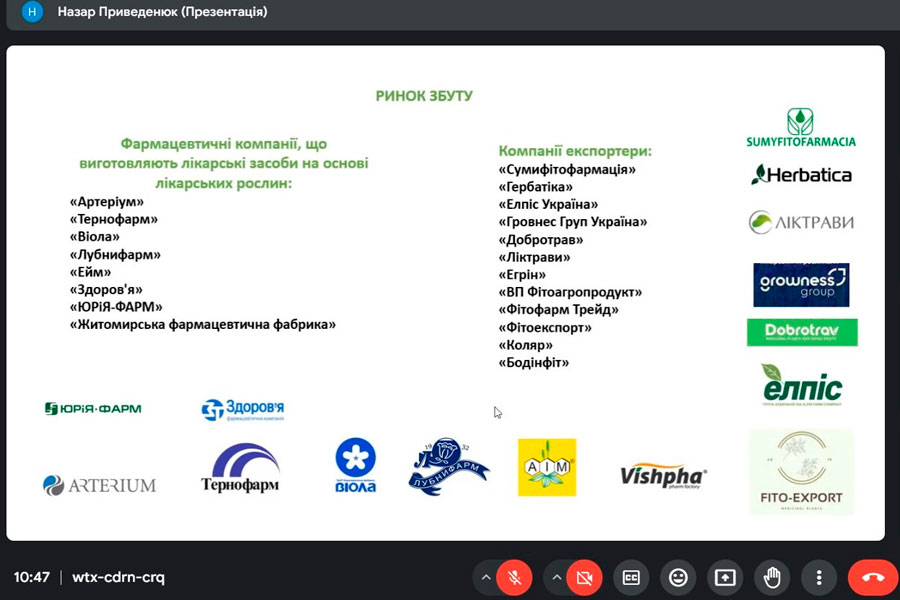Open video settings chevron beside camera
The width and height of the screenshot is (900, 600).
pos(556,577)
